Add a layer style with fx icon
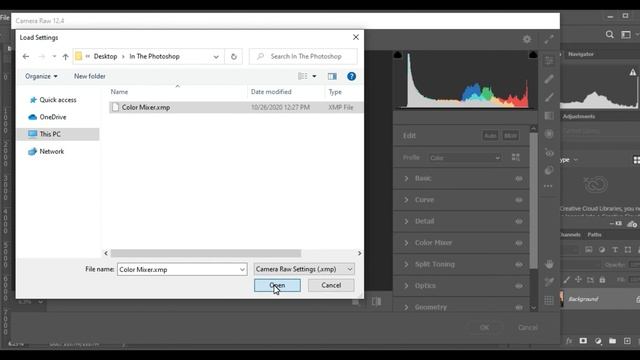 pyautogui.click(x=569, y=341)
